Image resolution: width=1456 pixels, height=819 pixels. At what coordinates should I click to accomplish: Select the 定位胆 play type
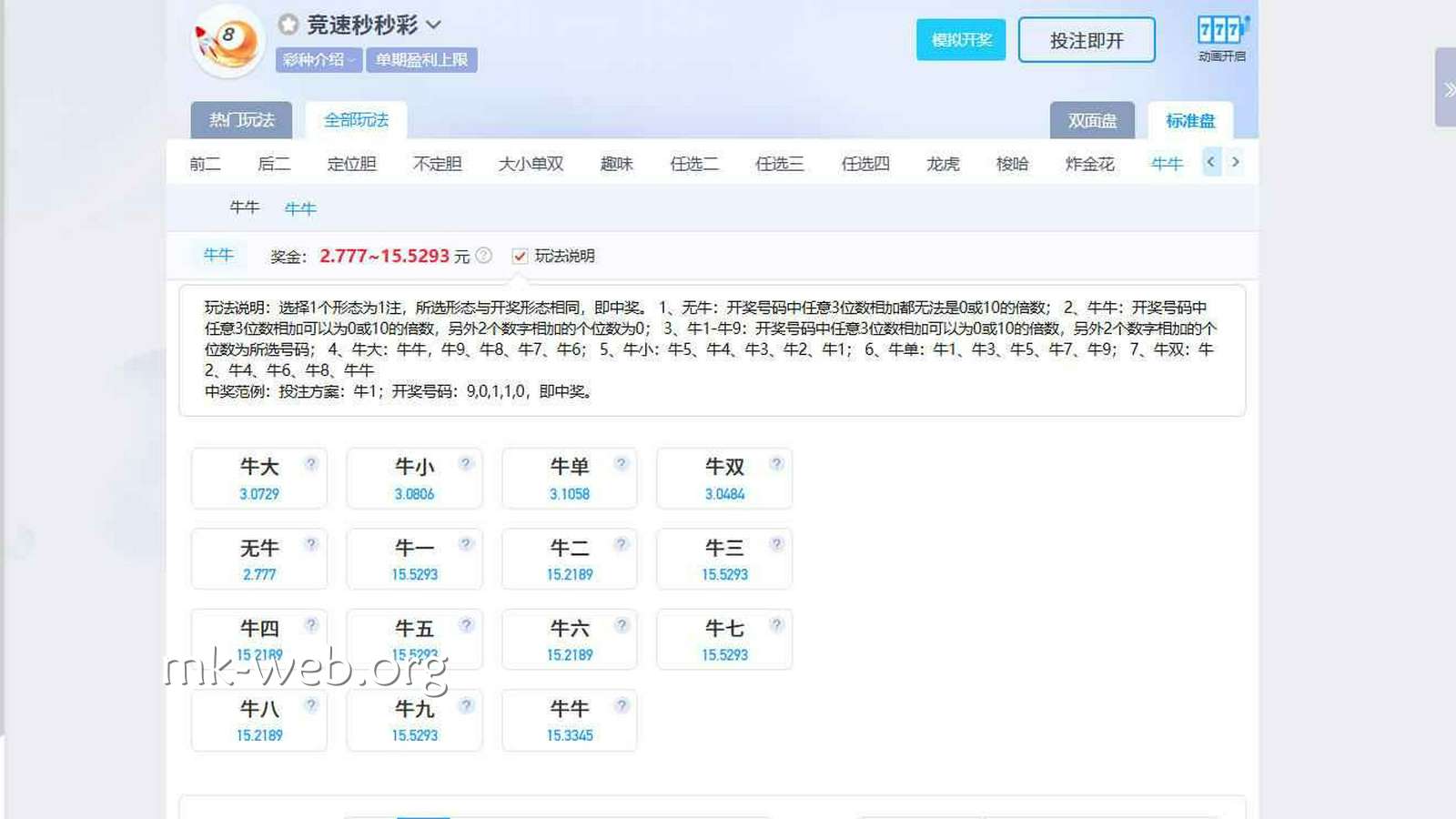click(351, 164)
